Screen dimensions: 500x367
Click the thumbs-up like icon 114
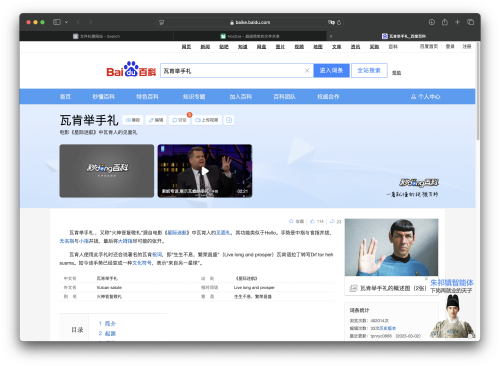tap(313, 221)
